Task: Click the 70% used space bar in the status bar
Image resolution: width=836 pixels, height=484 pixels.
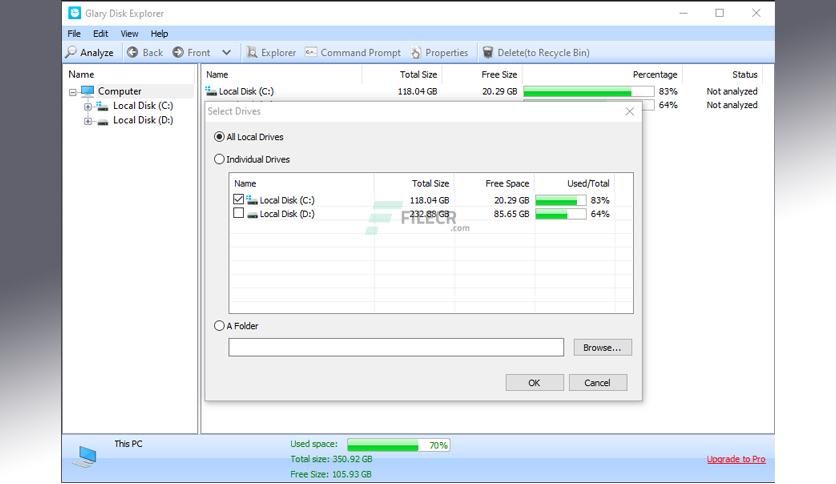Action: point(399,445)
